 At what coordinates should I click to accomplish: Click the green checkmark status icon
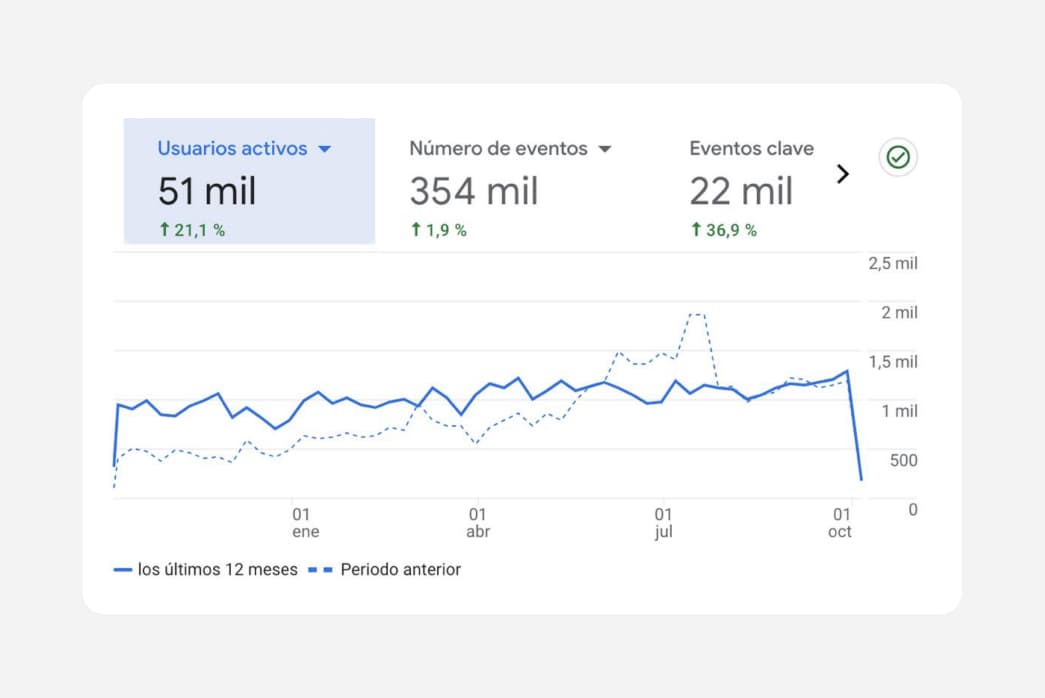point(898,157)
